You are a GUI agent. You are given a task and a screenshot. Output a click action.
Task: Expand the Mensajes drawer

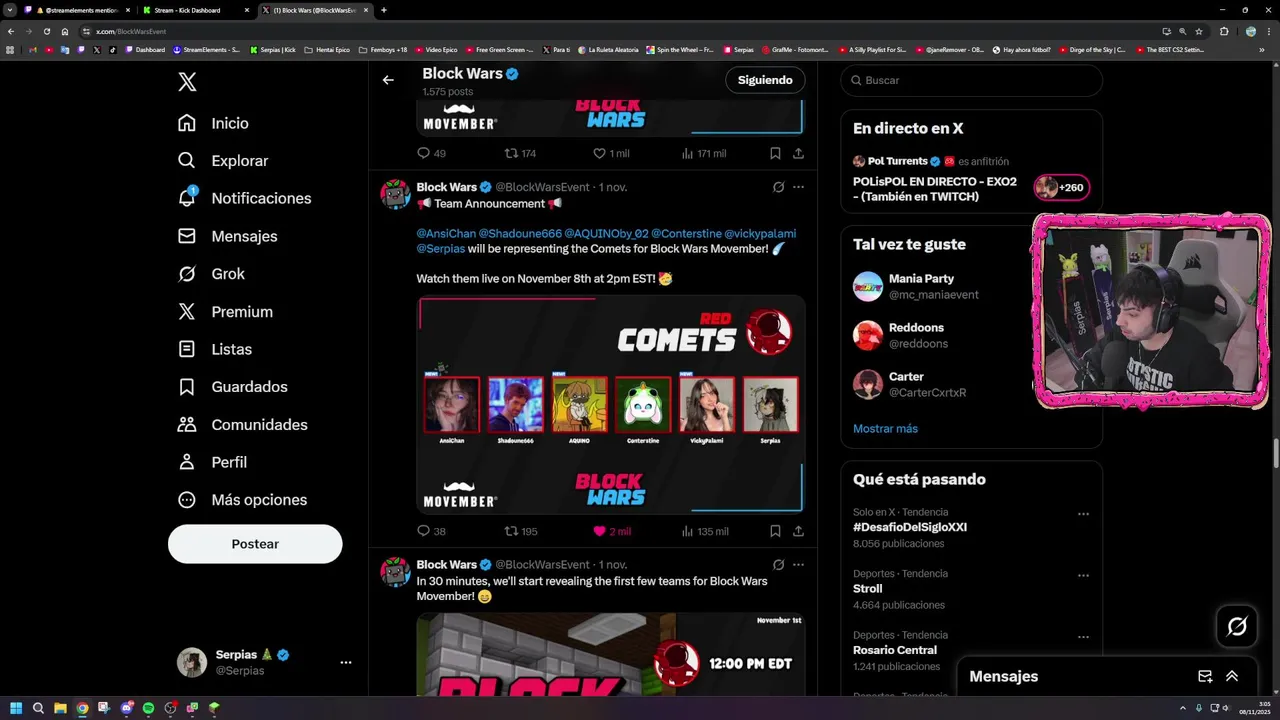tap(1232, 676)
